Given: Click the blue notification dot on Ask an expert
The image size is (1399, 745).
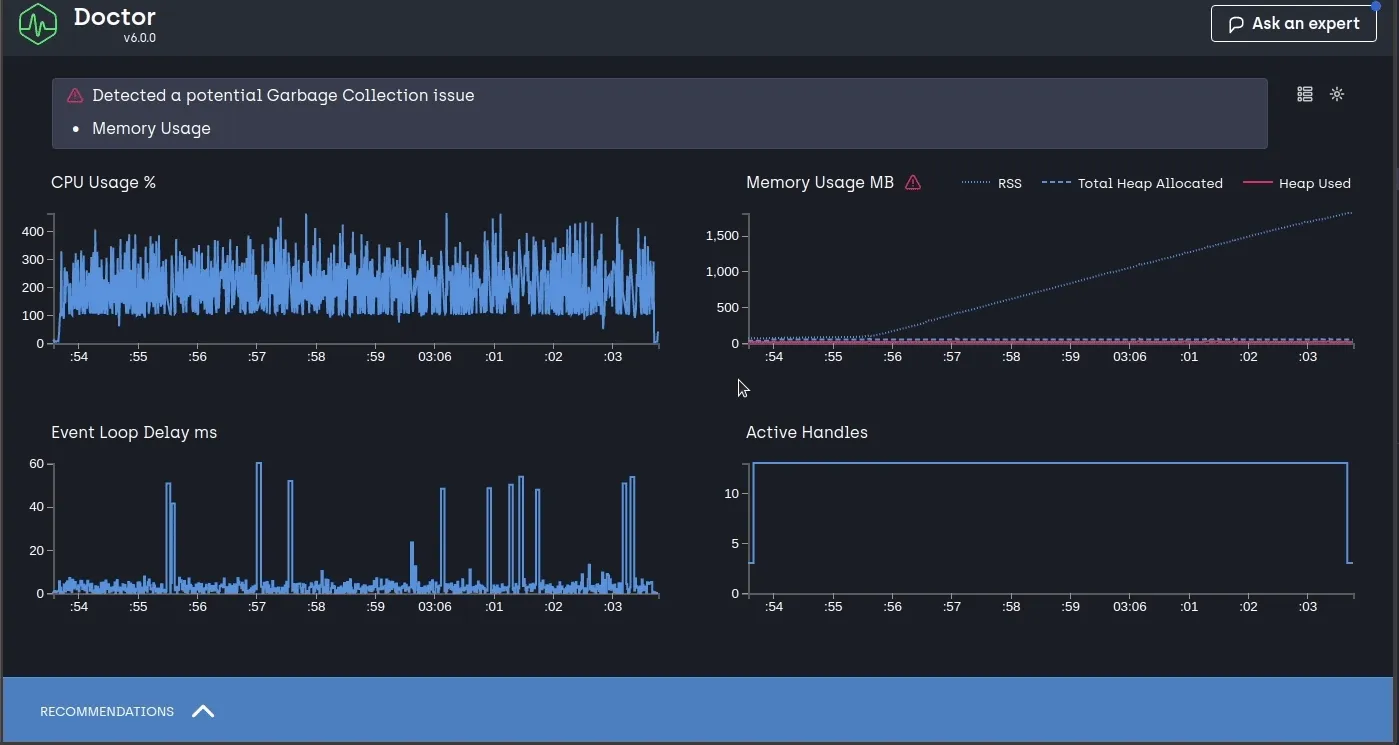Looking at the screenshot, I should [x=1375, y=6].
